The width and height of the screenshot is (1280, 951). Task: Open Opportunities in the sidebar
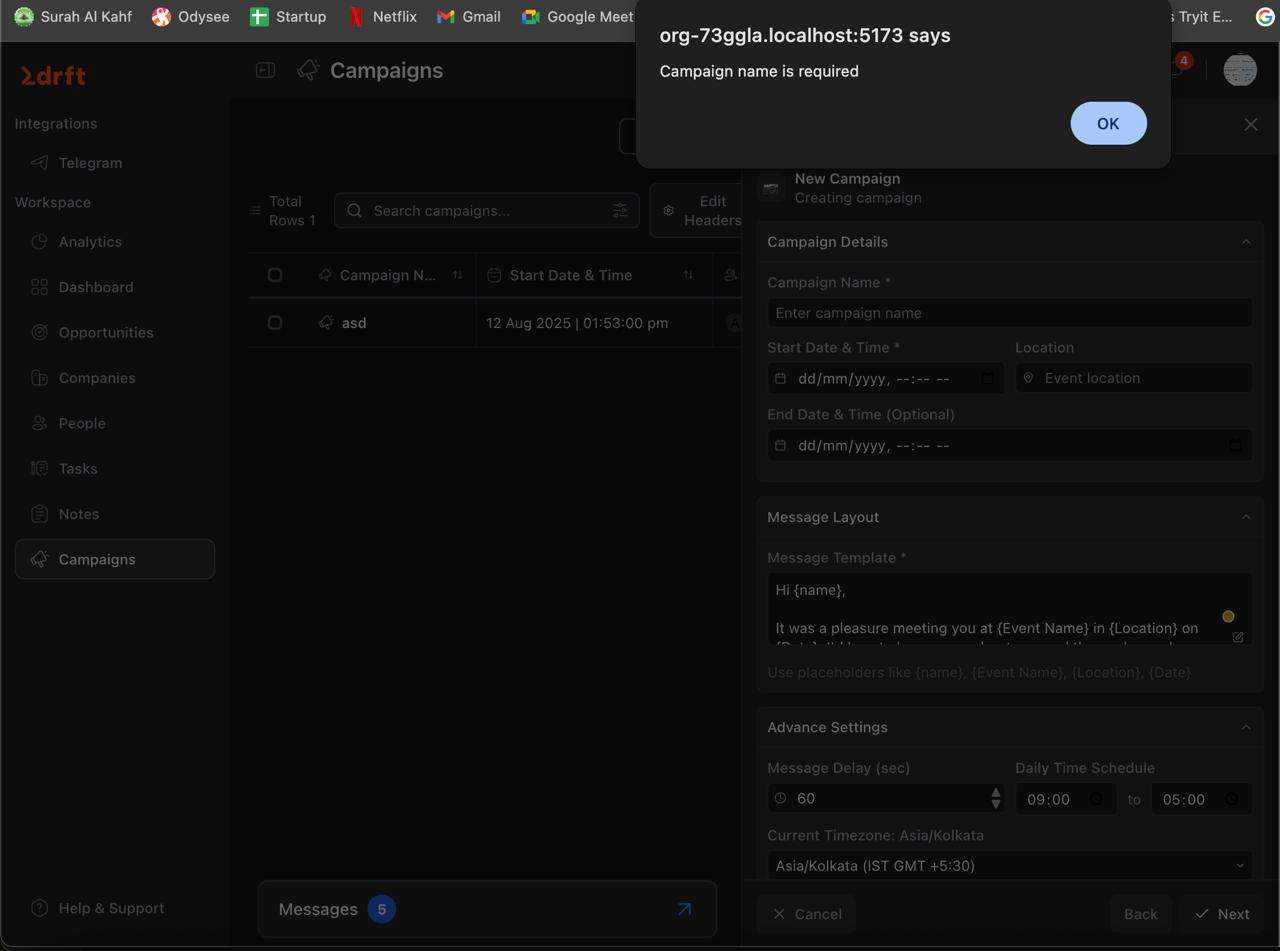tap(106, 332)
